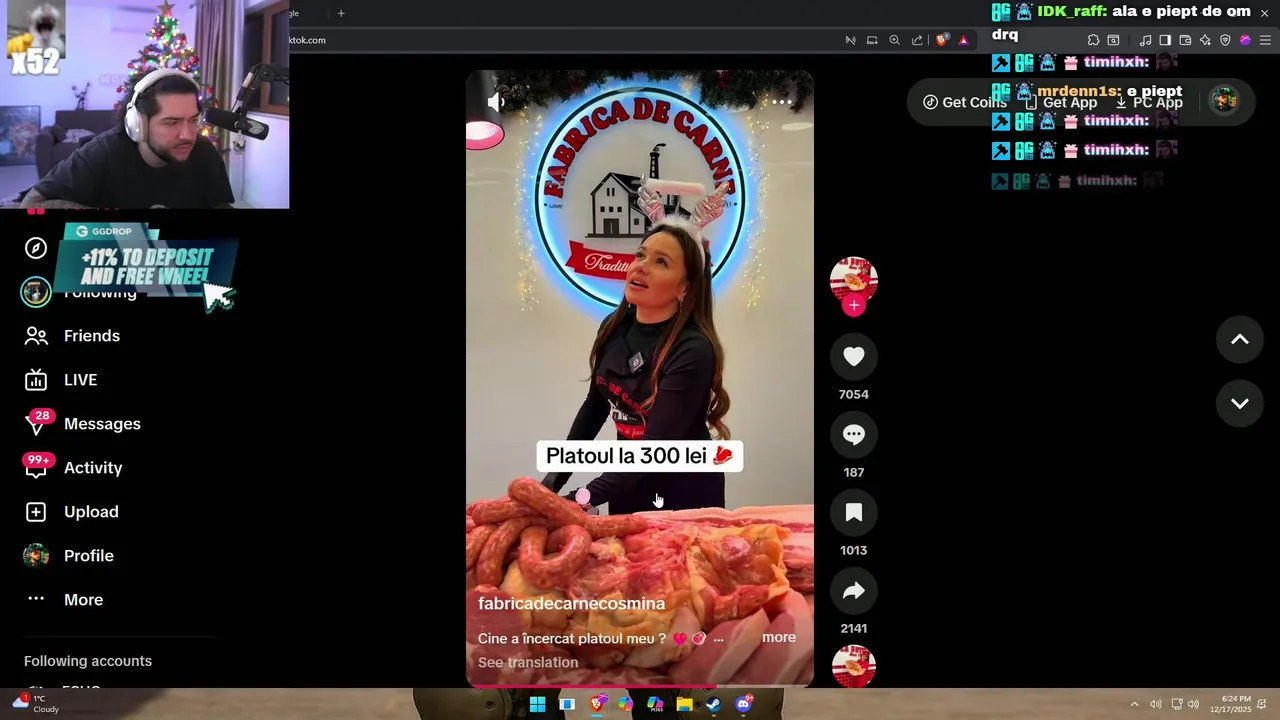Expand More options in the sidebar
Viewport: 1280px width, 720px height.
[83, 600]
